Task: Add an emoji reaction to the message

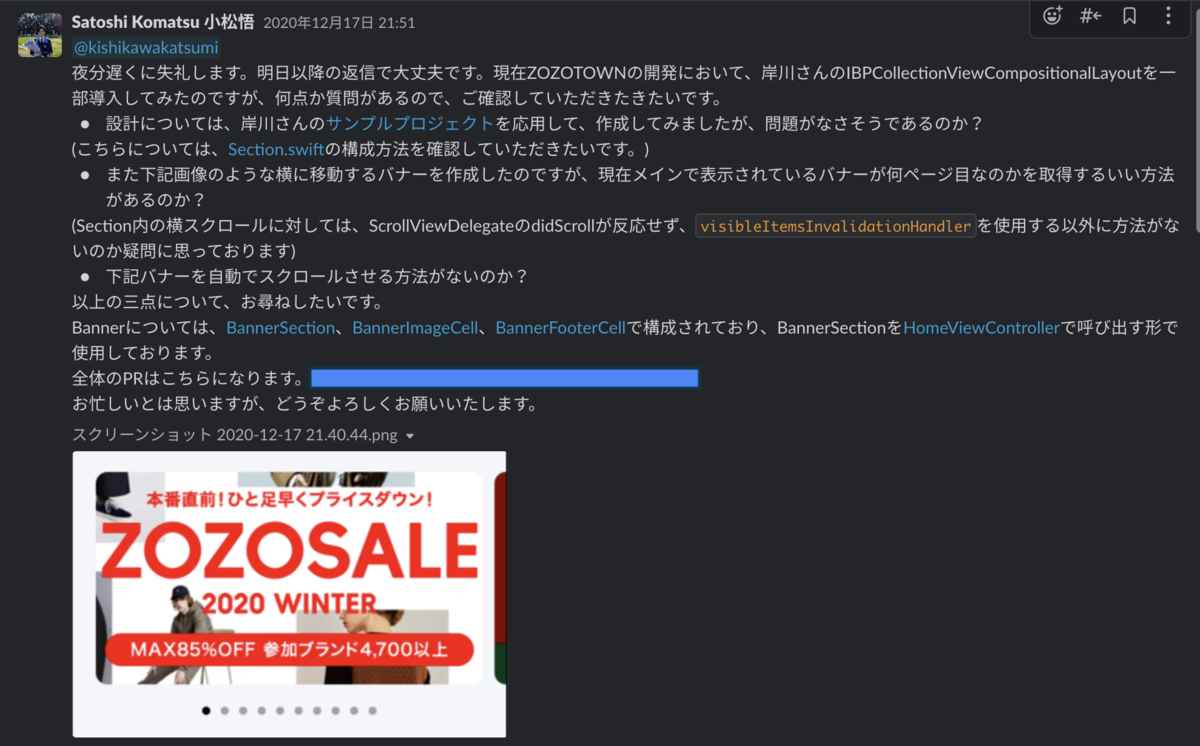Action: pyautogui.click(x=1052, y=16)
